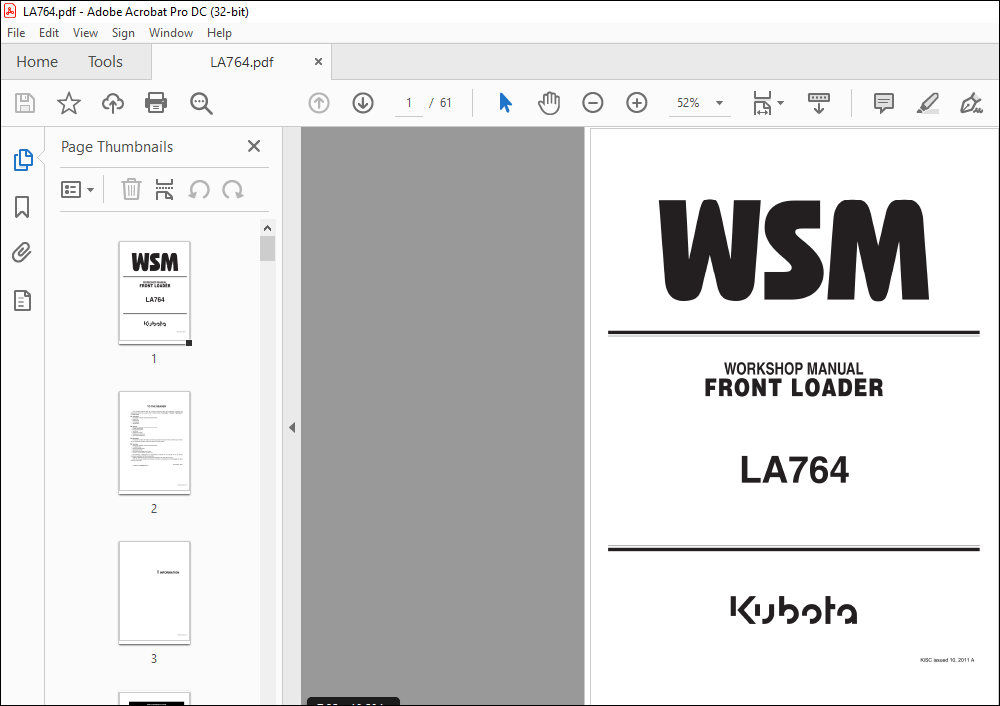Screen dimensions: 1000x706
Task: Click the Page Thumbnails panel title
Action: [x=117, y=147]
